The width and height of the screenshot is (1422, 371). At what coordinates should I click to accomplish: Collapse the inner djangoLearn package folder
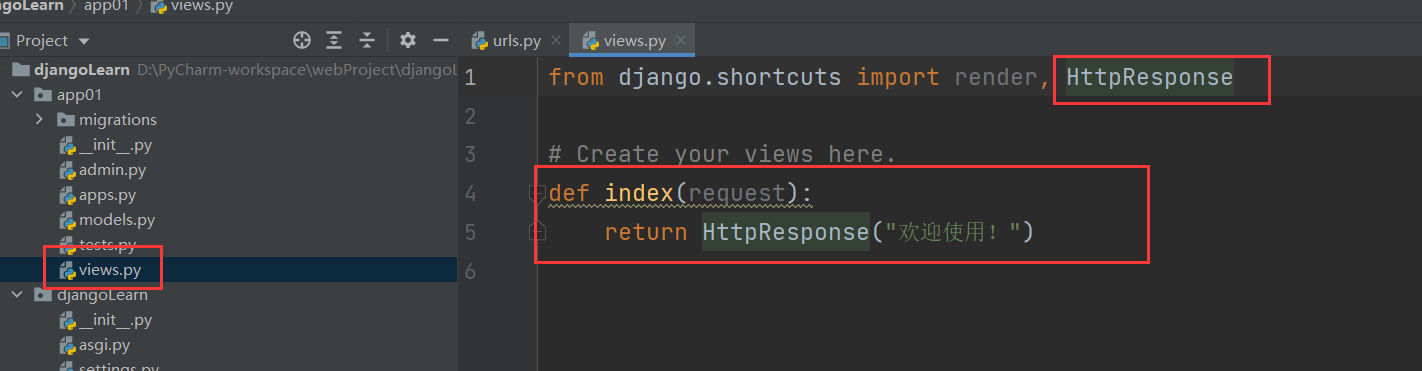coord(17,295)
